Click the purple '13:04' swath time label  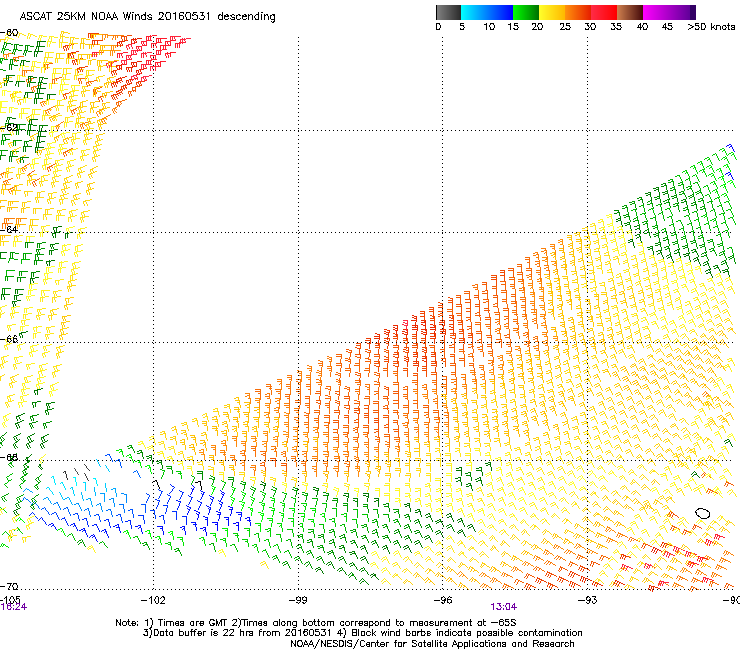point(504,607)
